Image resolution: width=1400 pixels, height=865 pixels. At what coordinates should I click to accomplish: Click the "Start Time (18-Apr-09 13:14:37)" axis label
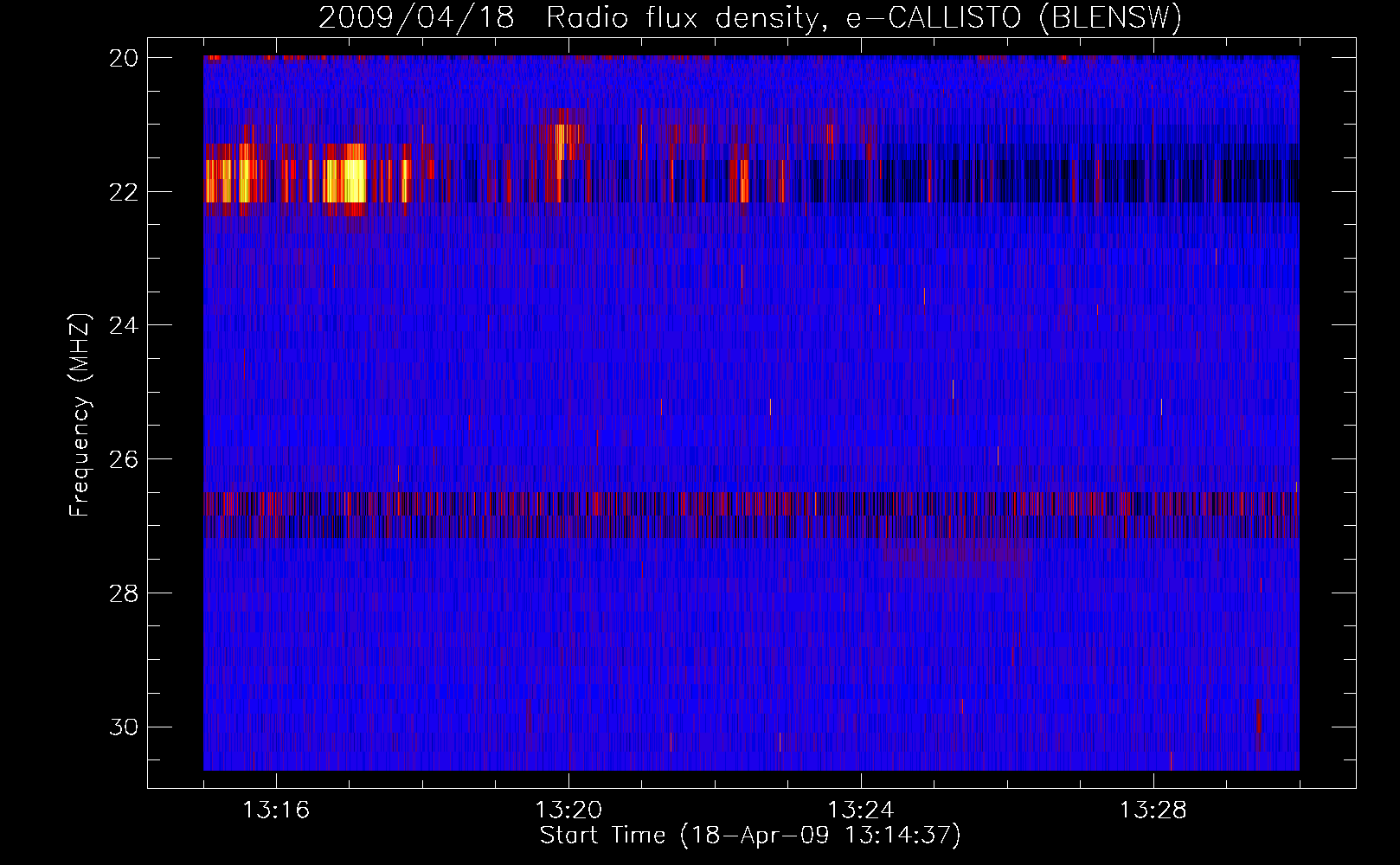(750, 836)
